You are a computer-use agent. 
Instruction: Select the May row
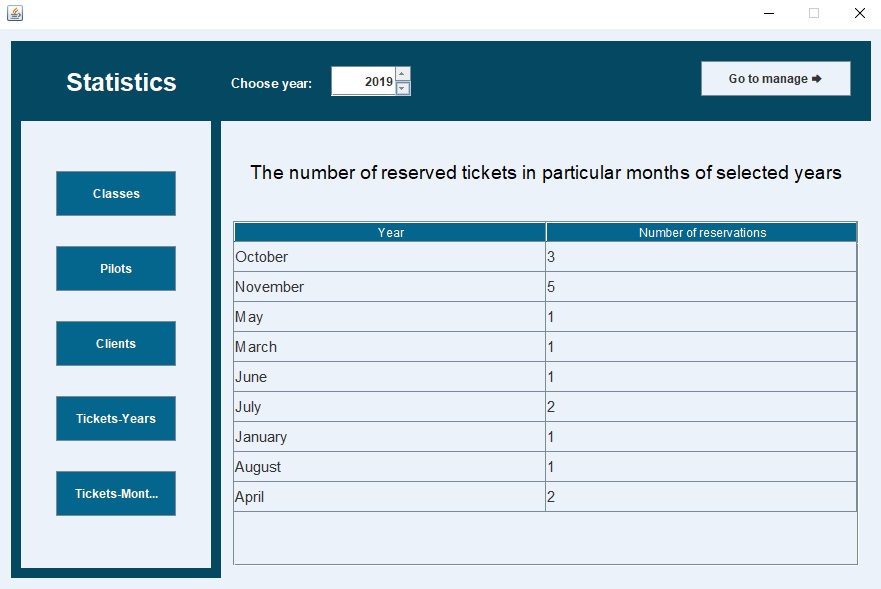click(546, 317)
